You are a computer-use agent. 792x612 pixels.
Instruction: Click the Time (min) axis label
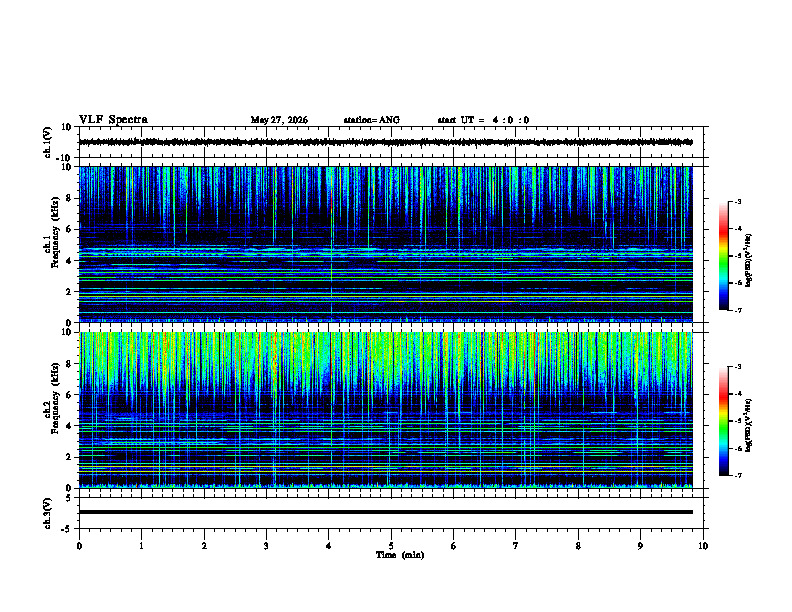pyautogui.click(x=400, y=555)
